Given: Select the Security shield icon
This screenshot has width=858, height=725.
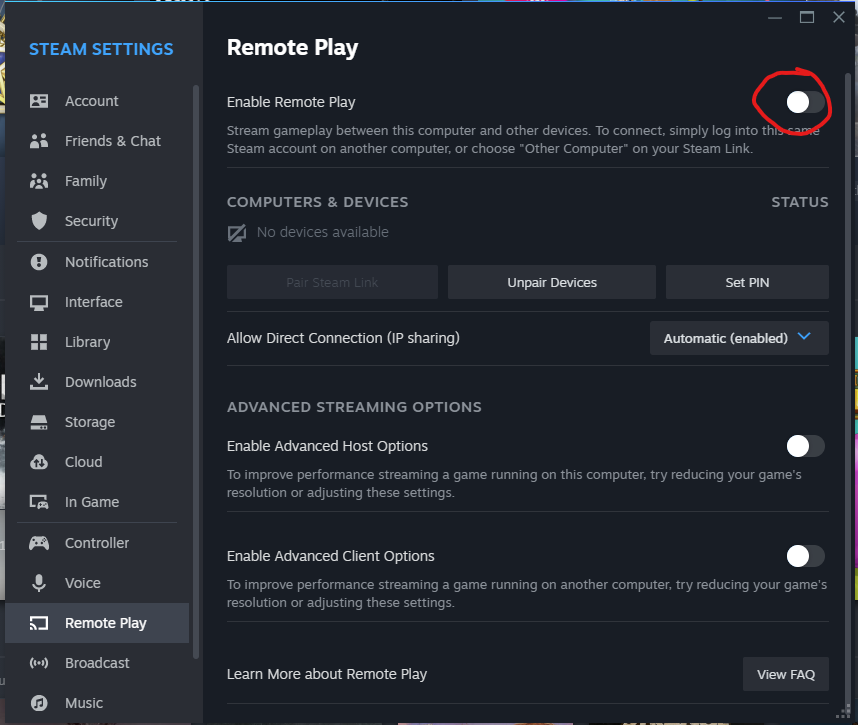Looking at the screenshot, I should click(x=39, y=221).
